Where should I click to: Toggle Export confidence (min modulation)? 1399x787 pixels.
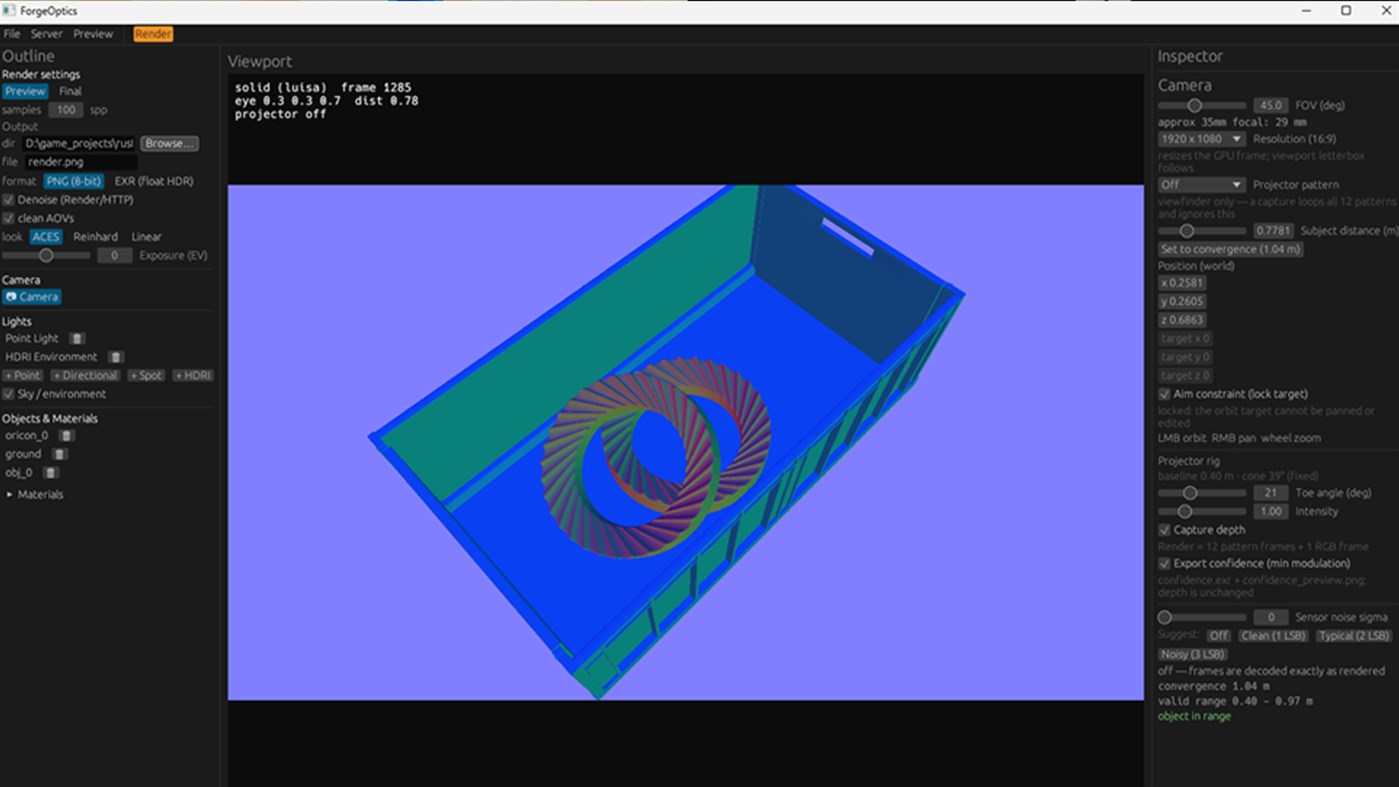pos(1164,563)
